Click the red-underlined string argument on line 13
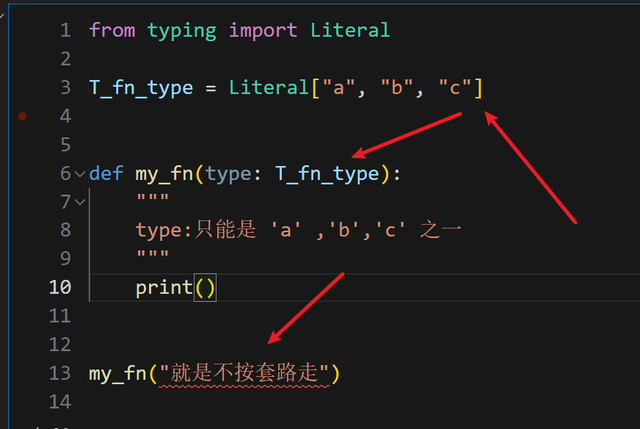This screenshot has height=429, width=640. coord(244,373)
